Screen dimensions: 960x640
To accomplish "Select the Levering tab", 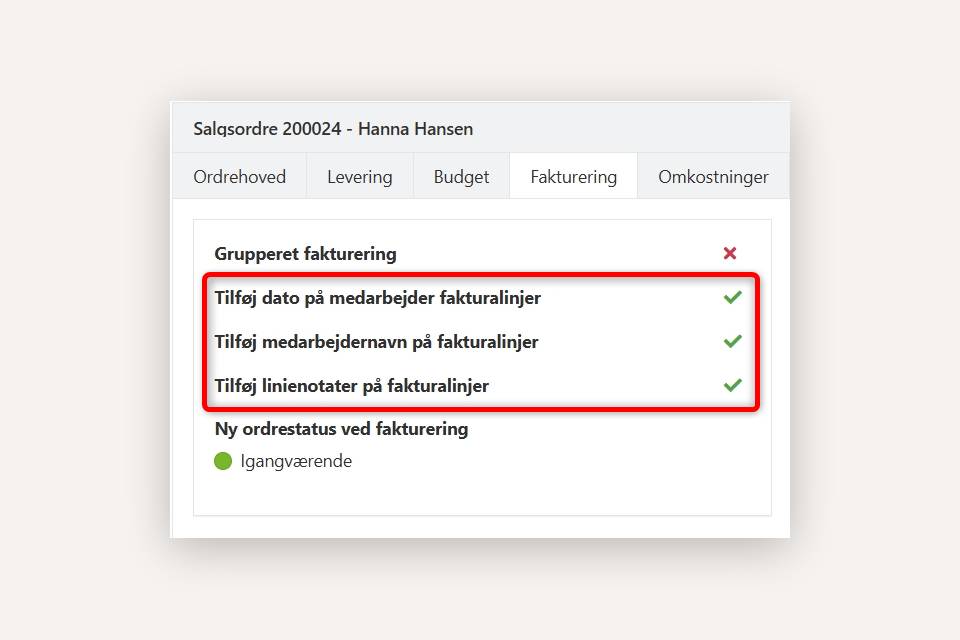I will (359, 176).
